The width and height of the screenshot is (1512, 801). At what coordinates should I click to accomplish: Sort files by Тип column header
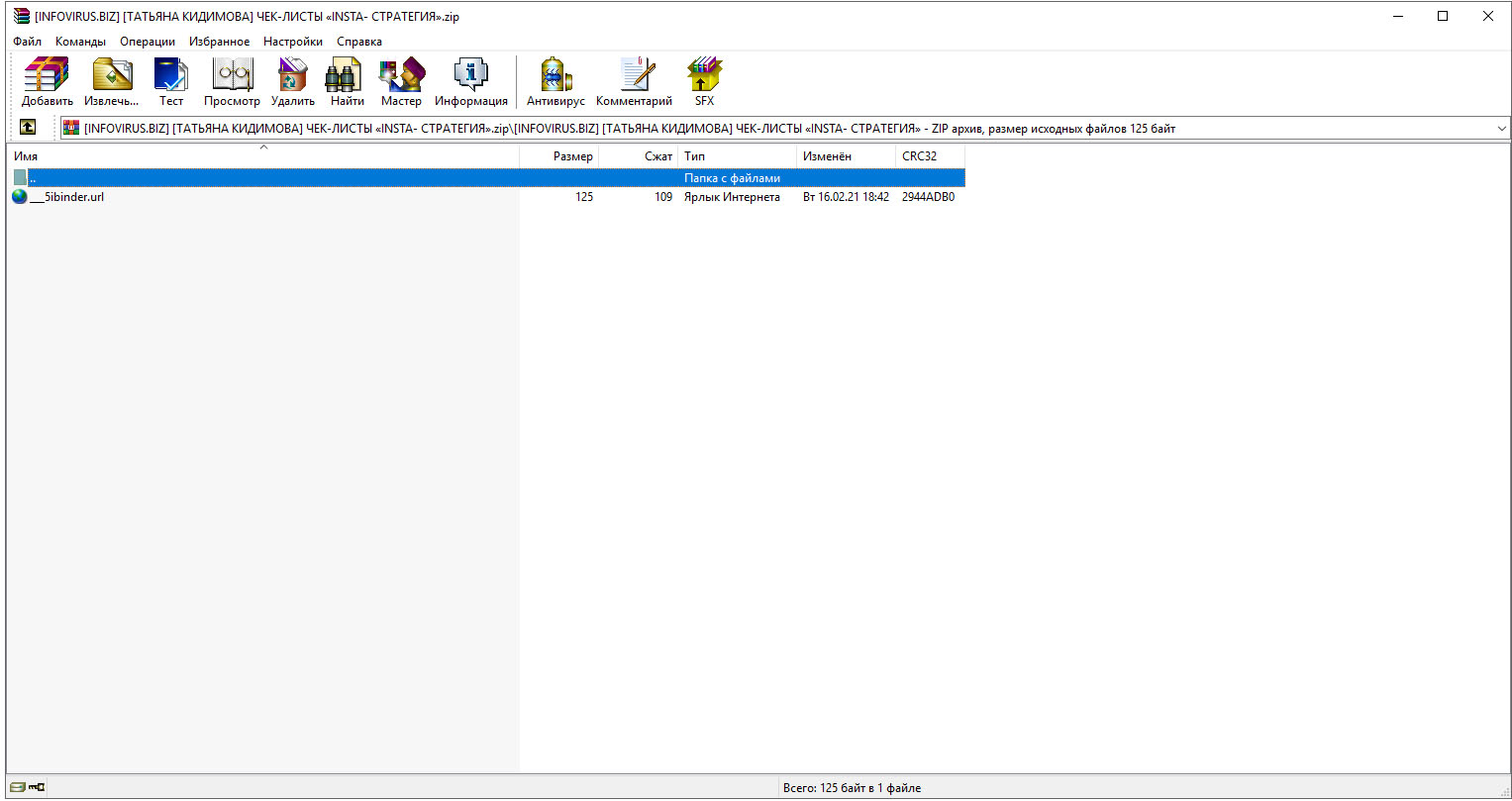point(738,156)
